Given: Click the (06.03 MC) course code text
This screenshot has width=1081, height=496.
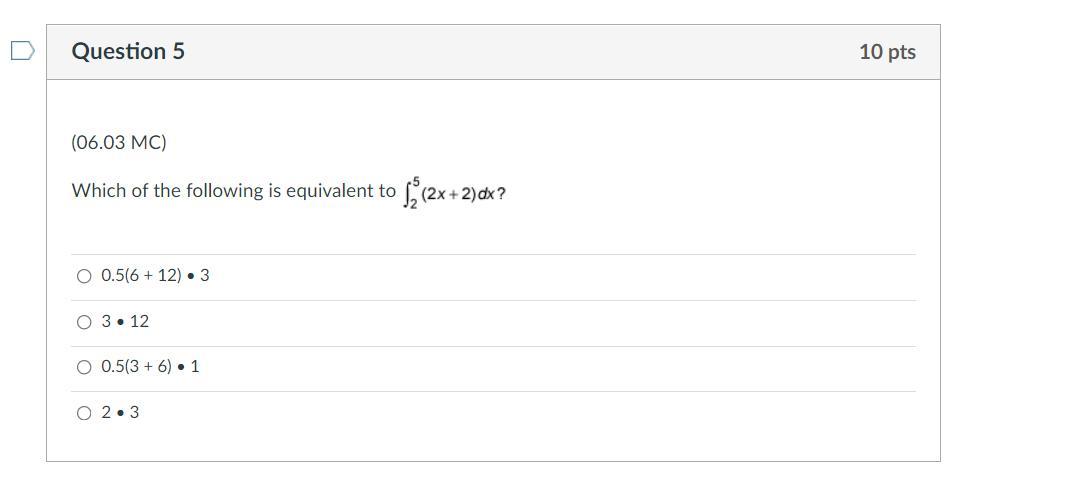Looking at the screenshot, I should click(119, 143).
